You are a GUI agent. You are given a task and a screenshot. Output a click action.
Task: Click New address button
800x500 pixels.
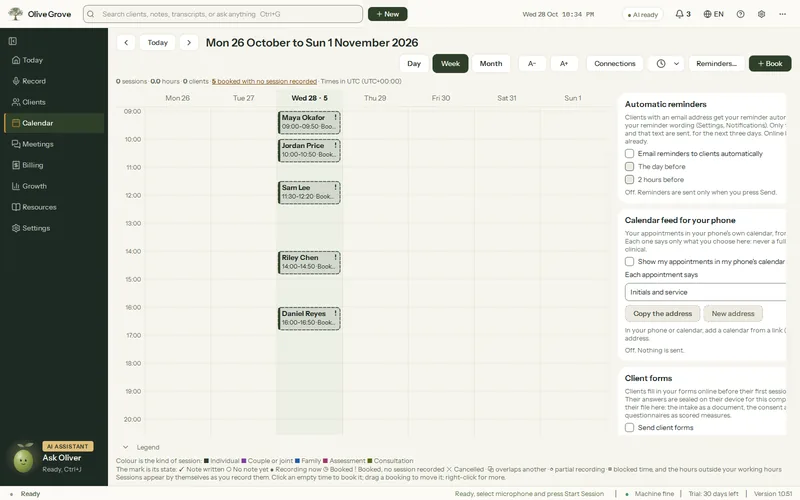[733, 314]
